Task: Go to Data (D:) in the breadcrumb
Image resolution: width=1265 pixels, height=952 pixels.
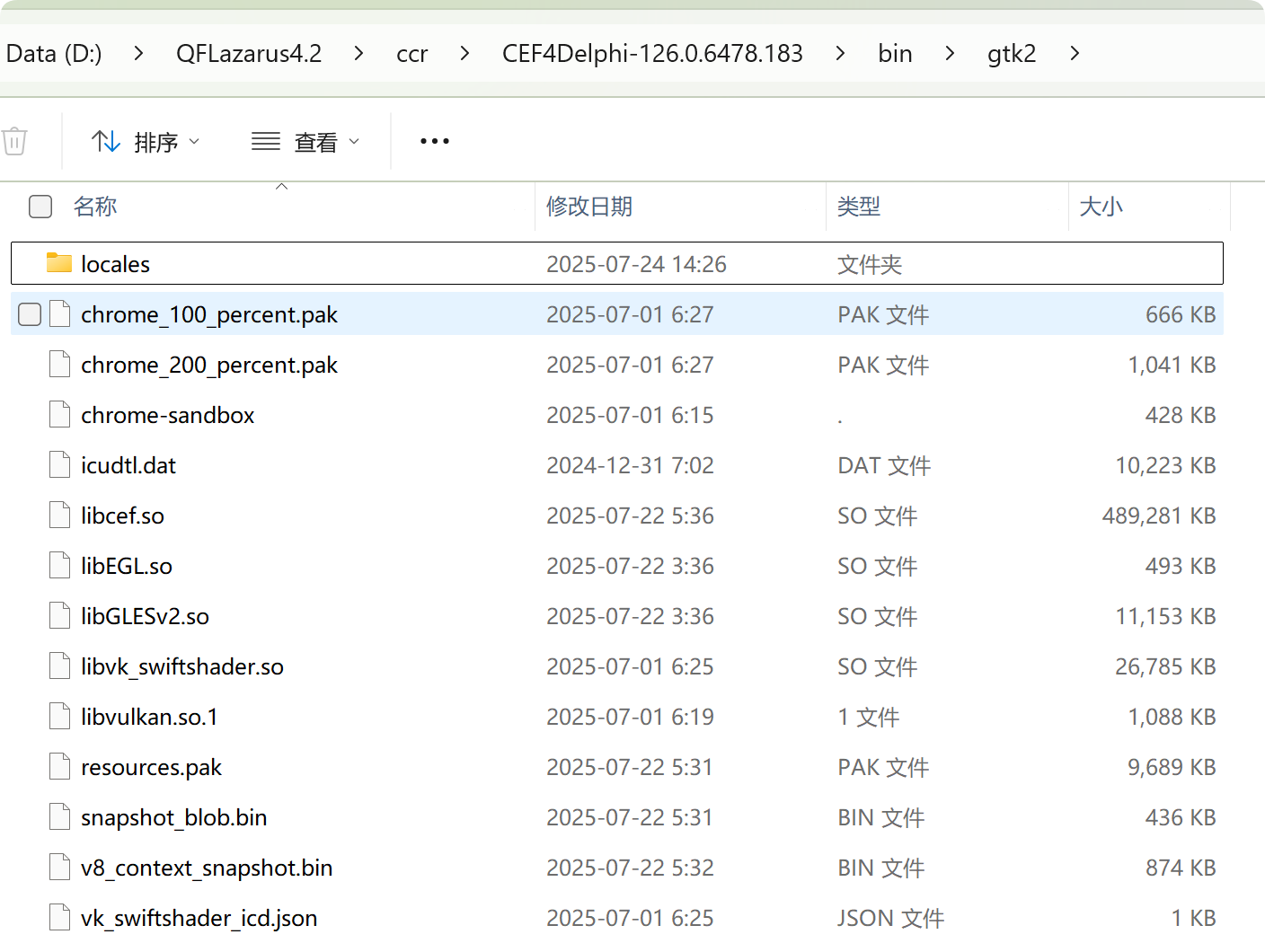Action: click(x=54, y=54)
